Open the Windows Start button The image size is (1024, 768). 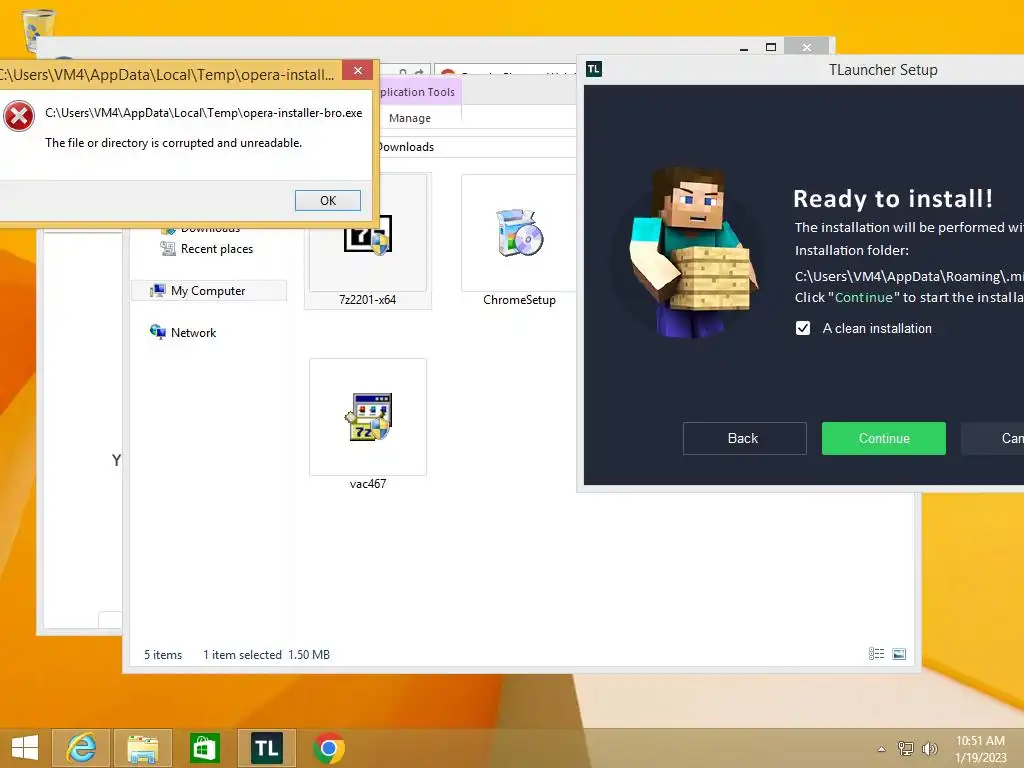pyautogui.click(x=25, y=748)
